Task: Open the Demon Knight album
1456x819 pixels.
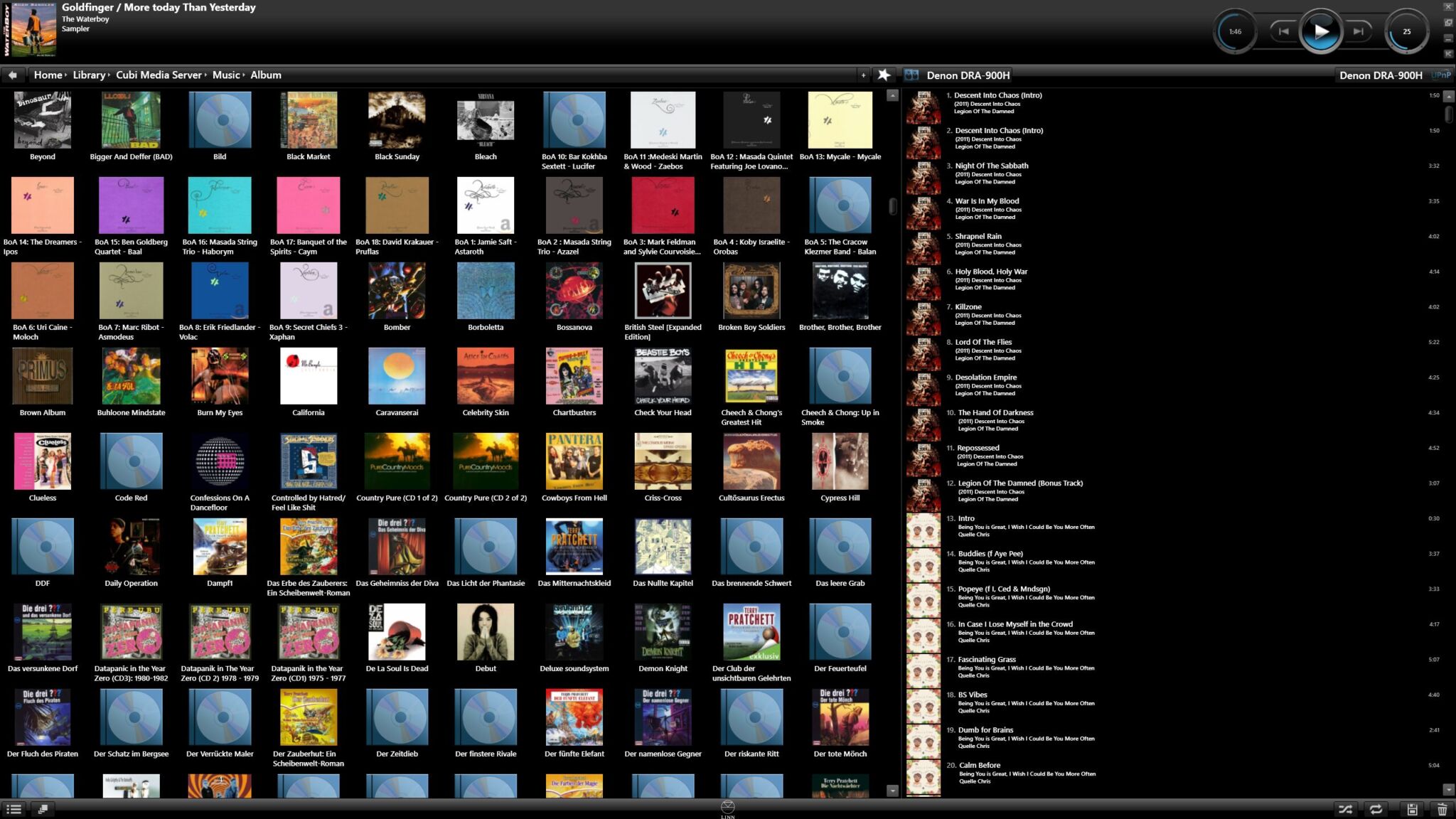Action: pos(663,638)
